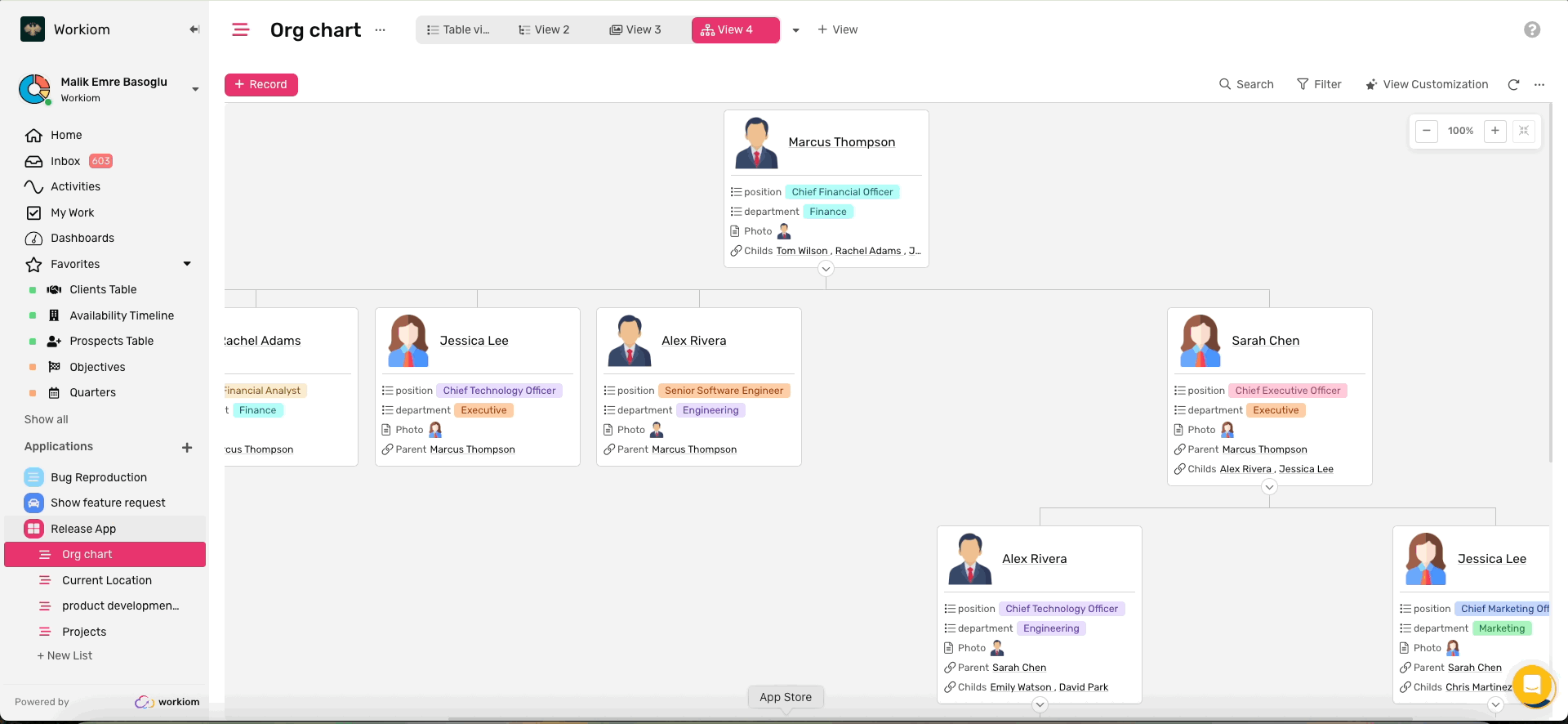
Task: Click the Marketing department tag
Action: pyautogui.click(x=1501, y=628)
